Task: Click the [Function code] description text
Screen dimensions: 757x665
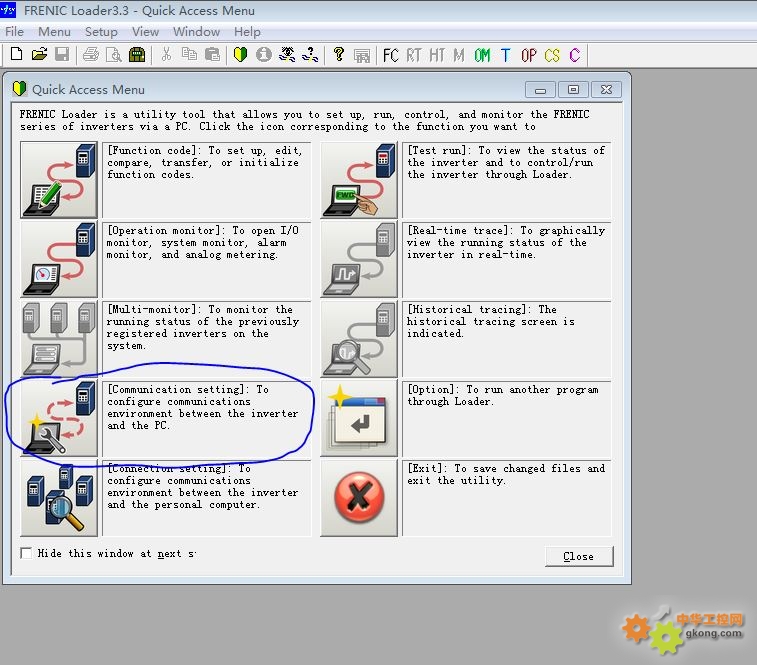Action: pyautogui.click(x=205, y=163)
